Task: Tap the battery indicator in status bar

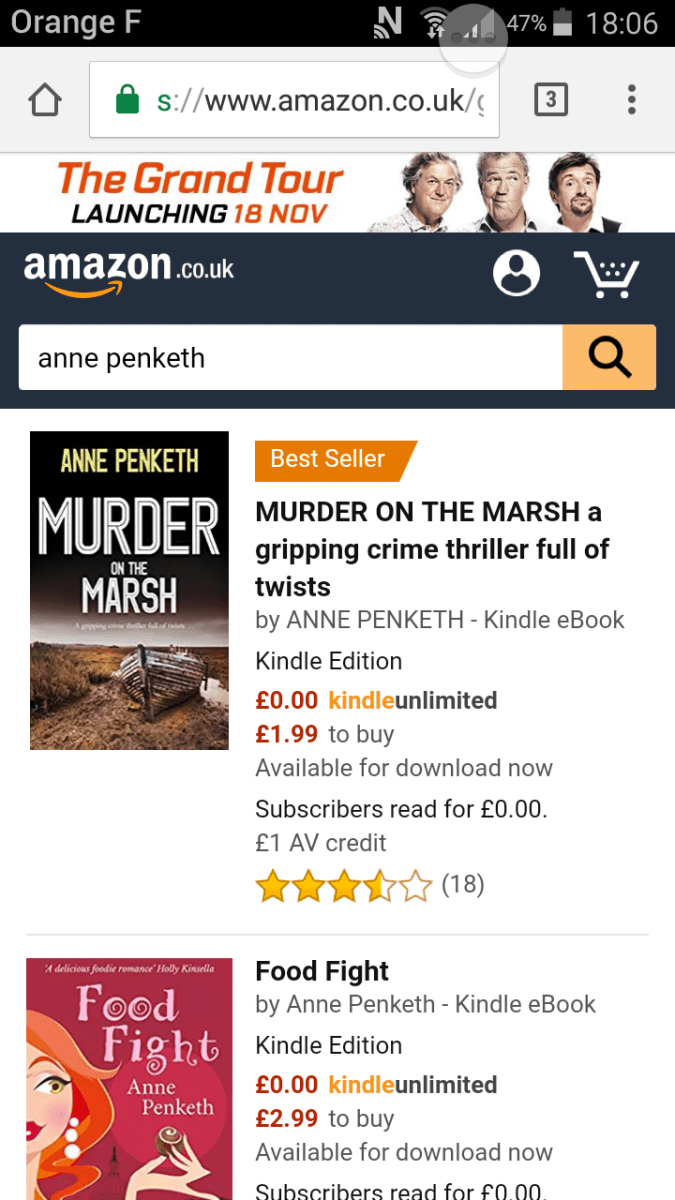Action: click(x=563, y=23)
